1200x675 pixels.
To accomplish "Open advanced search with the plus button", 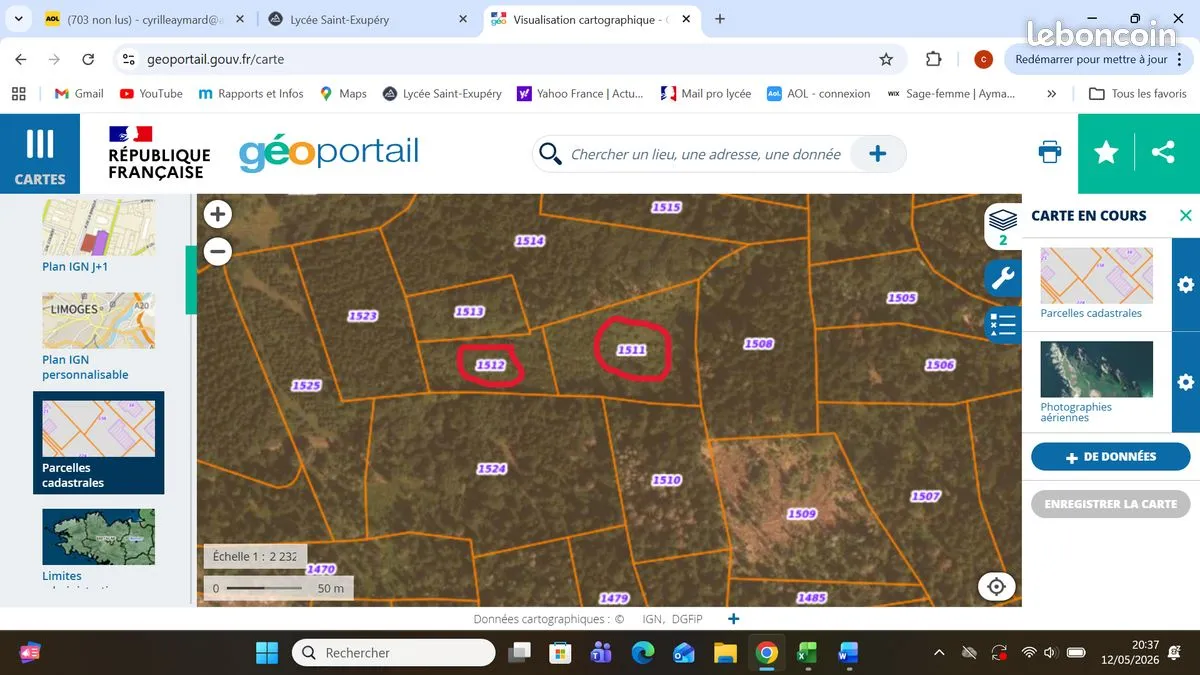I will click(x=877, y=154).
